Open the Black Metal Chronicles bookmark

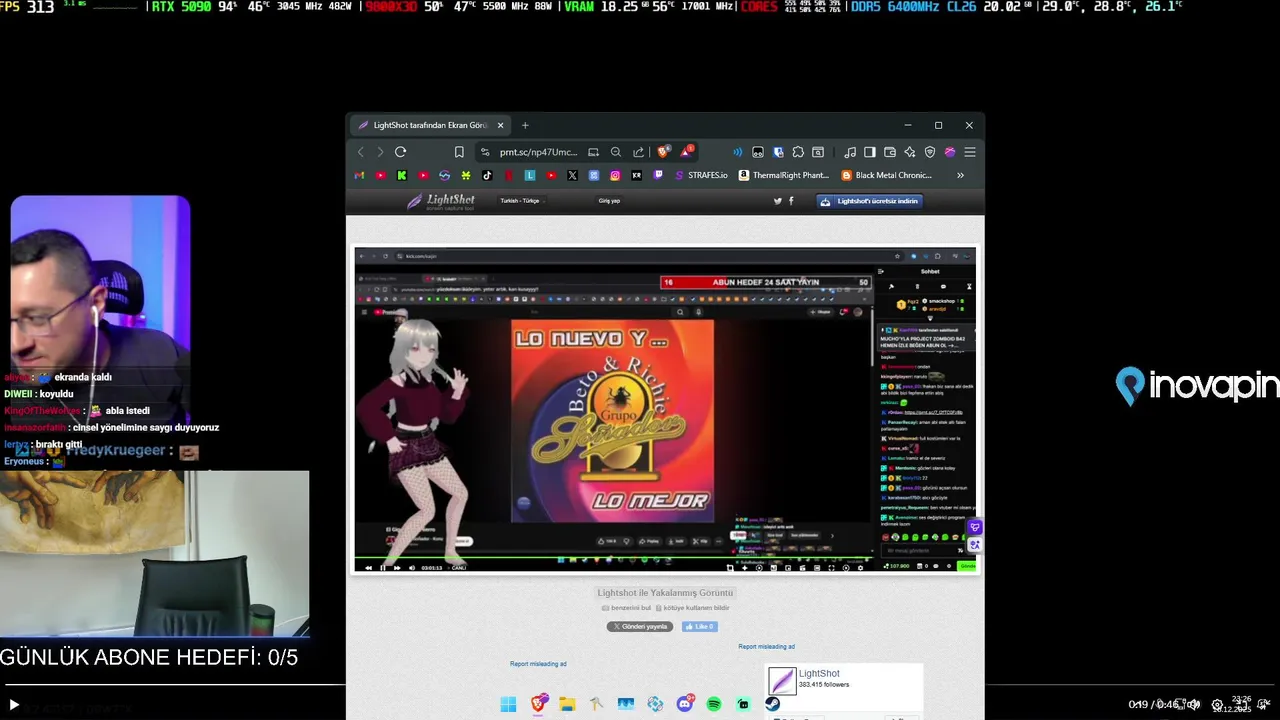pyautogui.click(x=888, y=175)
